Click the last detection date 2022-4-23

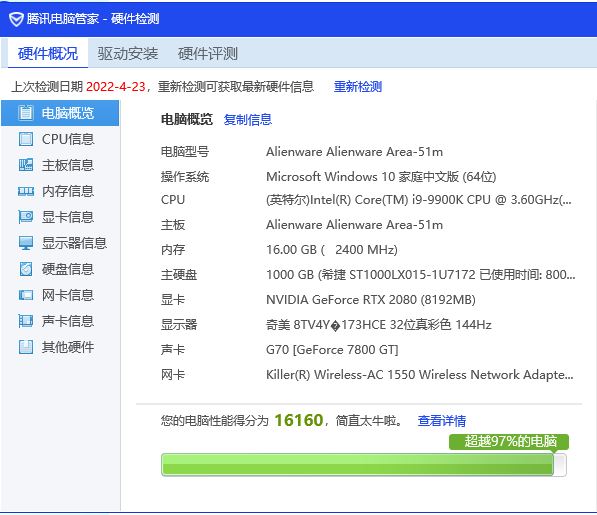point(116,86)
